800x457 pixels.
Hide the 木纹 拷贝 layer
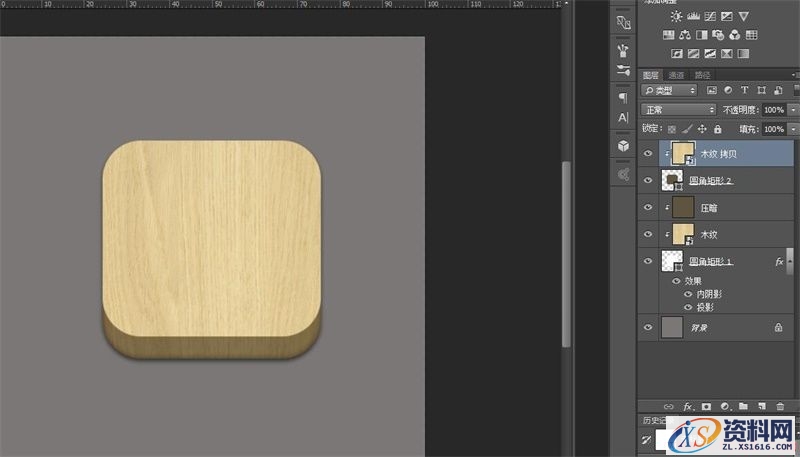(648, 153)
